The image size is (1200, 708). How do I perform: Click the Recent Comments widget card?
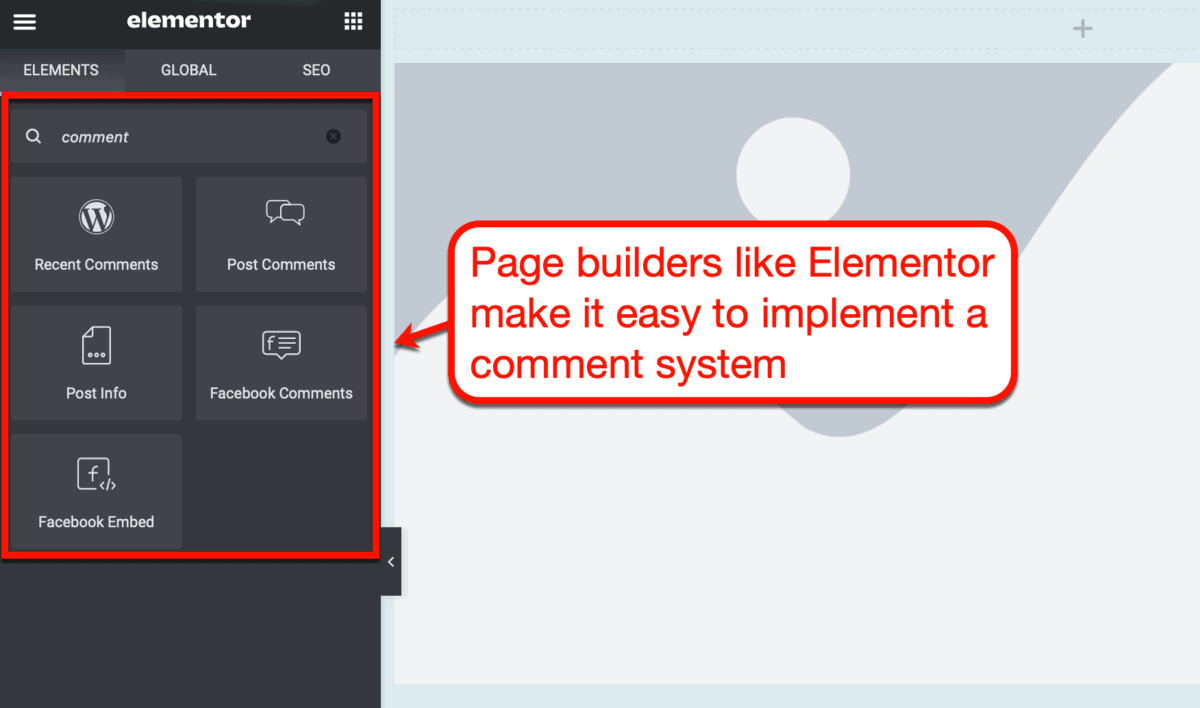pos(96,234)
